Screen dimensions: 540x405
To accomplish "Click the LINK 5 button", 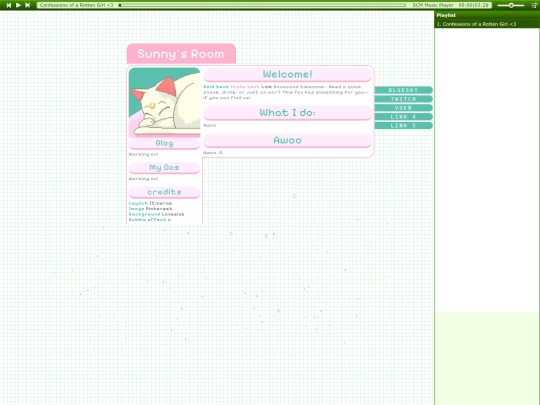I will tap(403, 126).
